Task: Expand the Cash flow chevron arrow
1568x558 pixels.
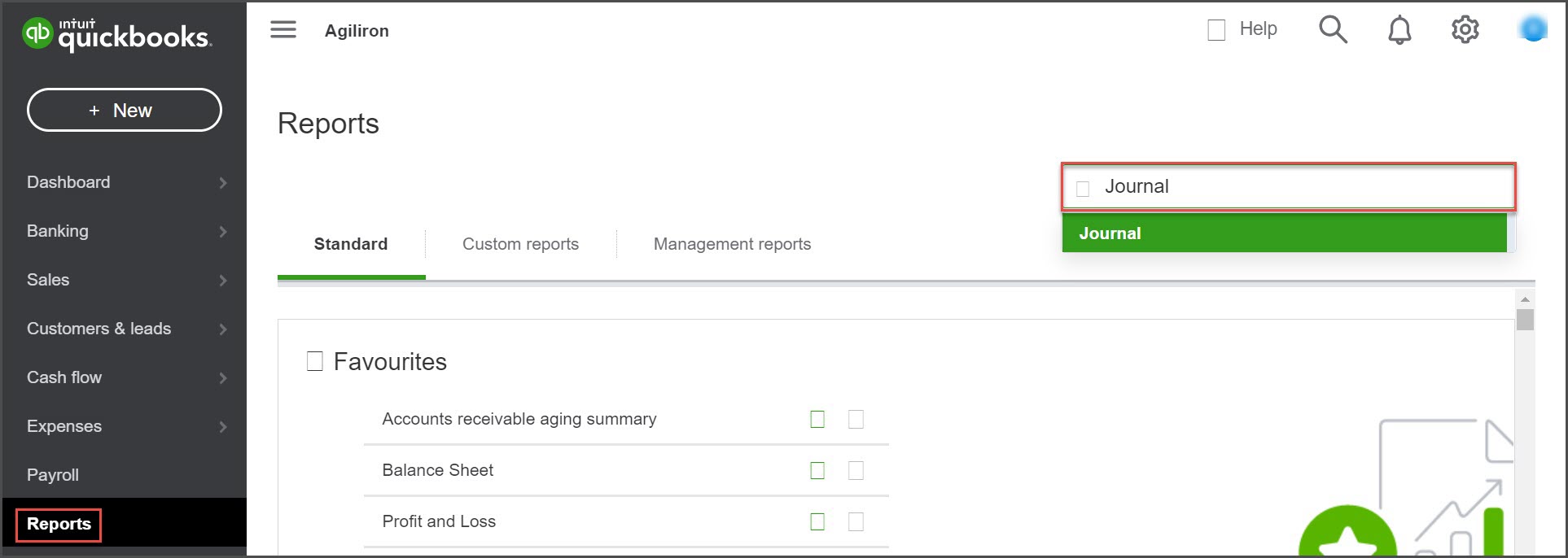Action: [223, 378]
